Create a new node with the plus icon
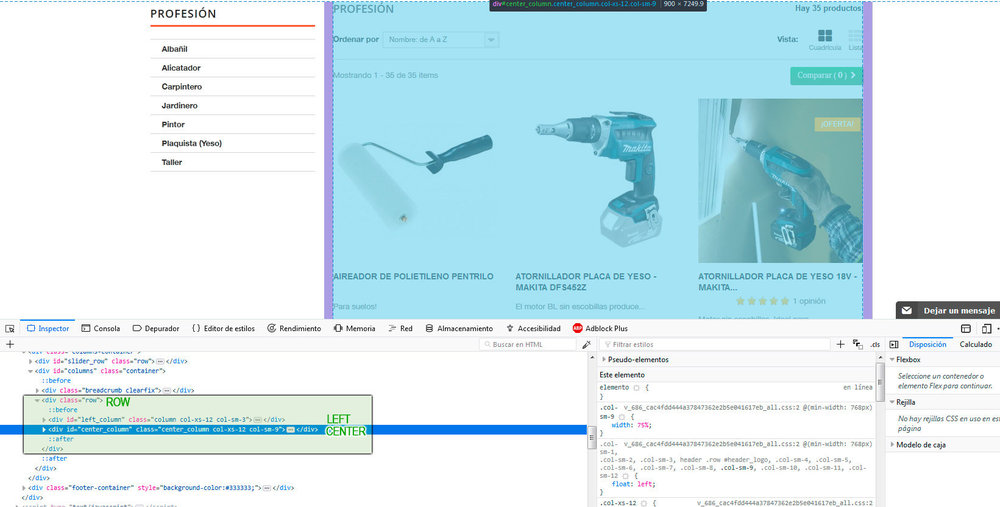 click(x=10, y=344)
